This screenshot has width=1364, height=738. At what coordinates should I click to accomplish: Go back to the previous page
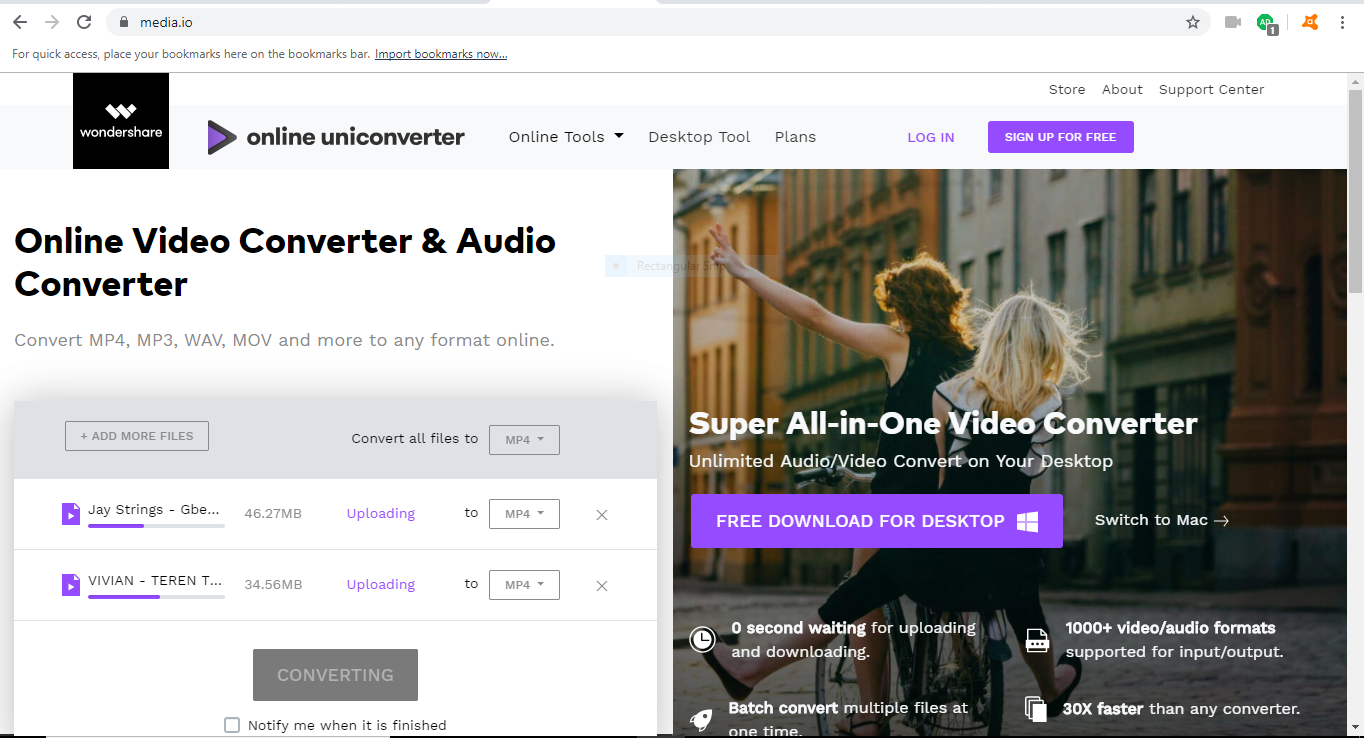pos(20,22)
